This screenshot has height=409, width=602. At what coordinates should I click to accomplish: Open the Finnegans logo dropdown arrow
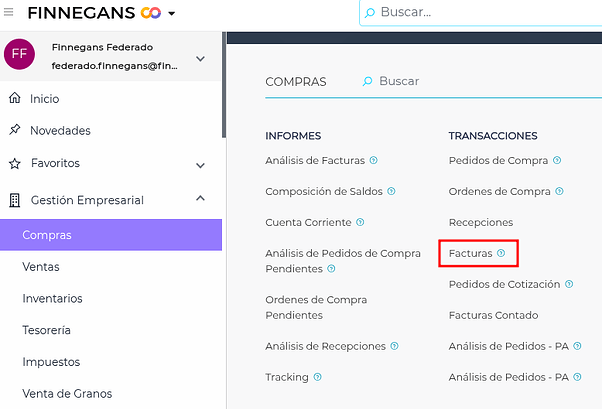point(172,14)
